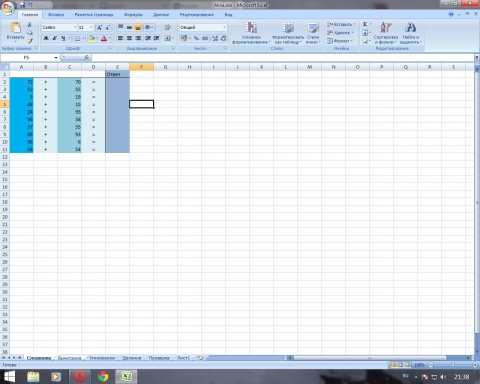Toggle underline formatting
The height and width of the screenshot is (384, 480).
(x=63, y=38)
